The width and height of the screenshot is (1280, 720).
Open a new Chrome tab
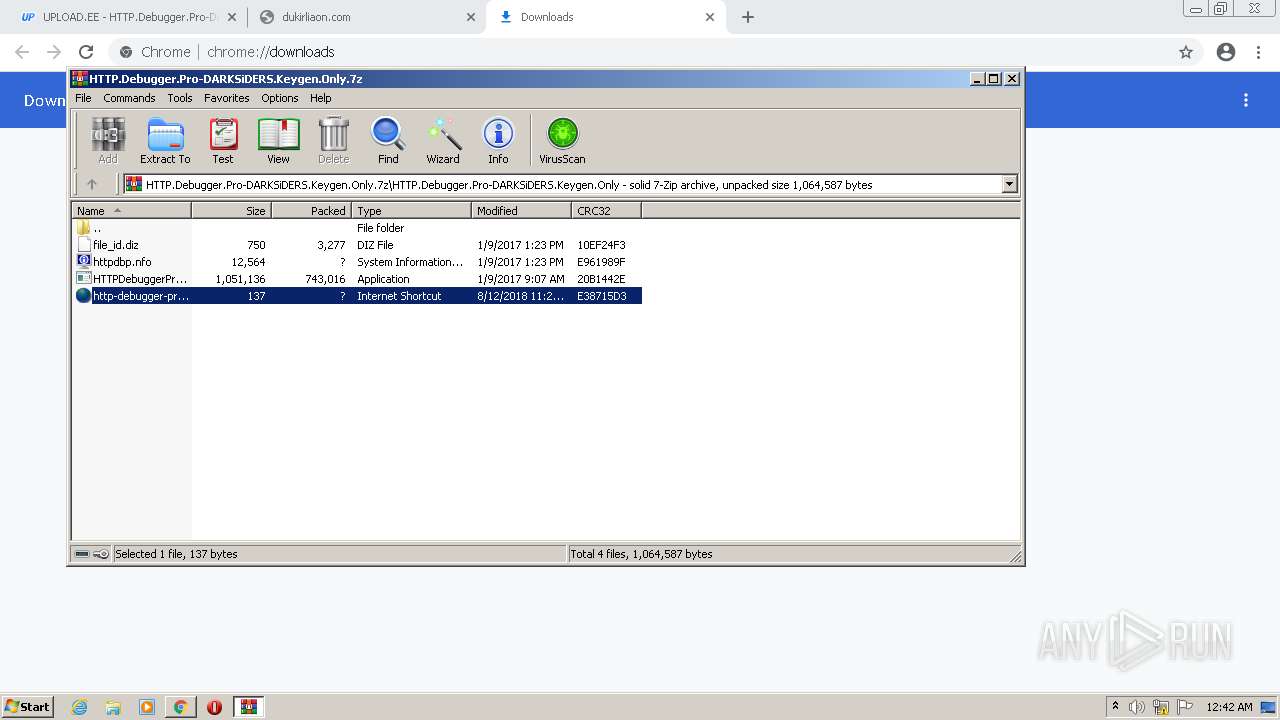(x=748, y=17)
